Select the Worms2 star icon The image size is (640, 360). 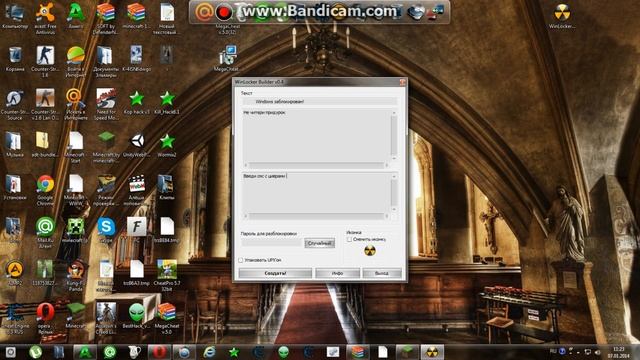coord(167,145)
